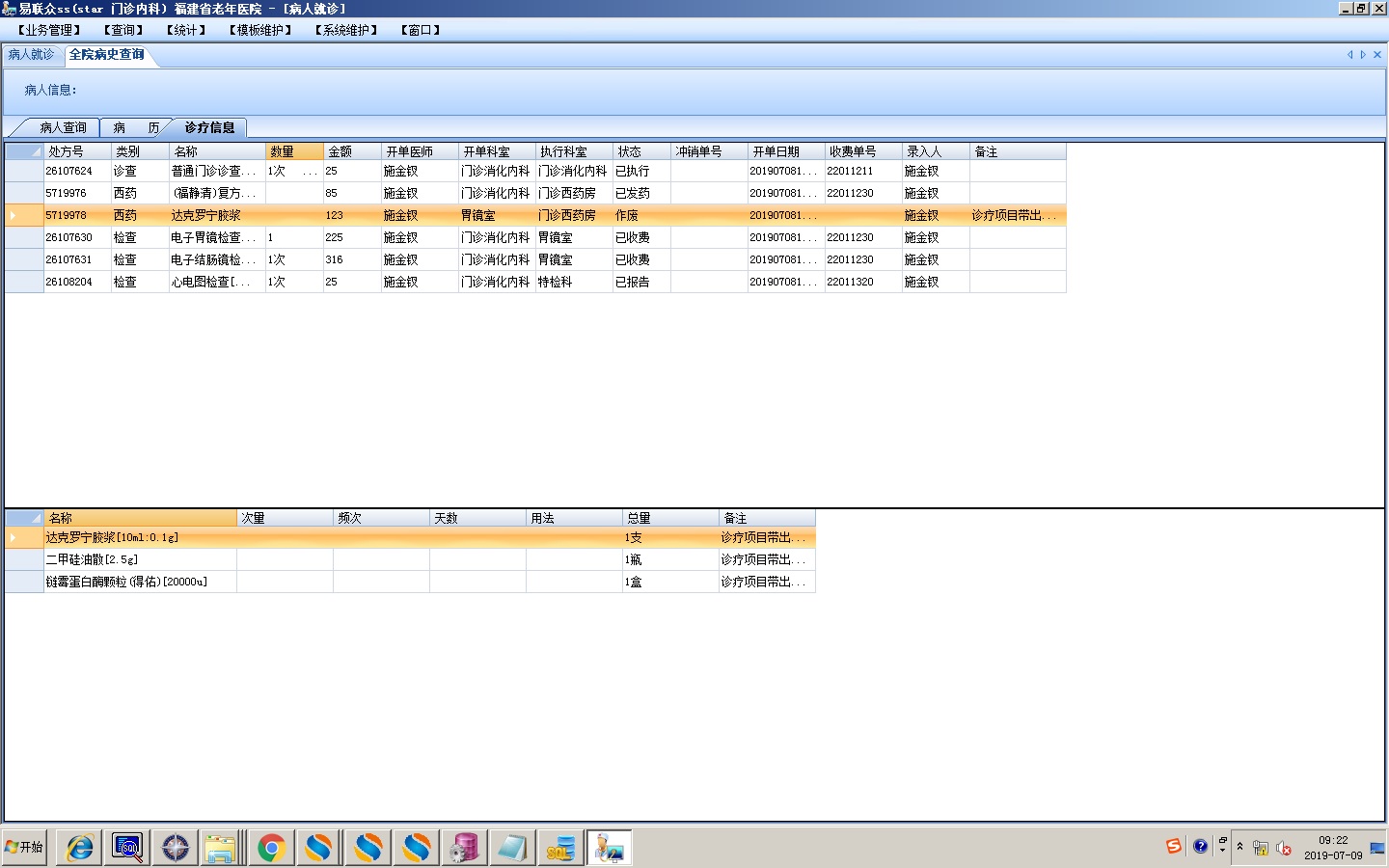Launch Internet Explorer from the taskbar

(x=80, y=848)
